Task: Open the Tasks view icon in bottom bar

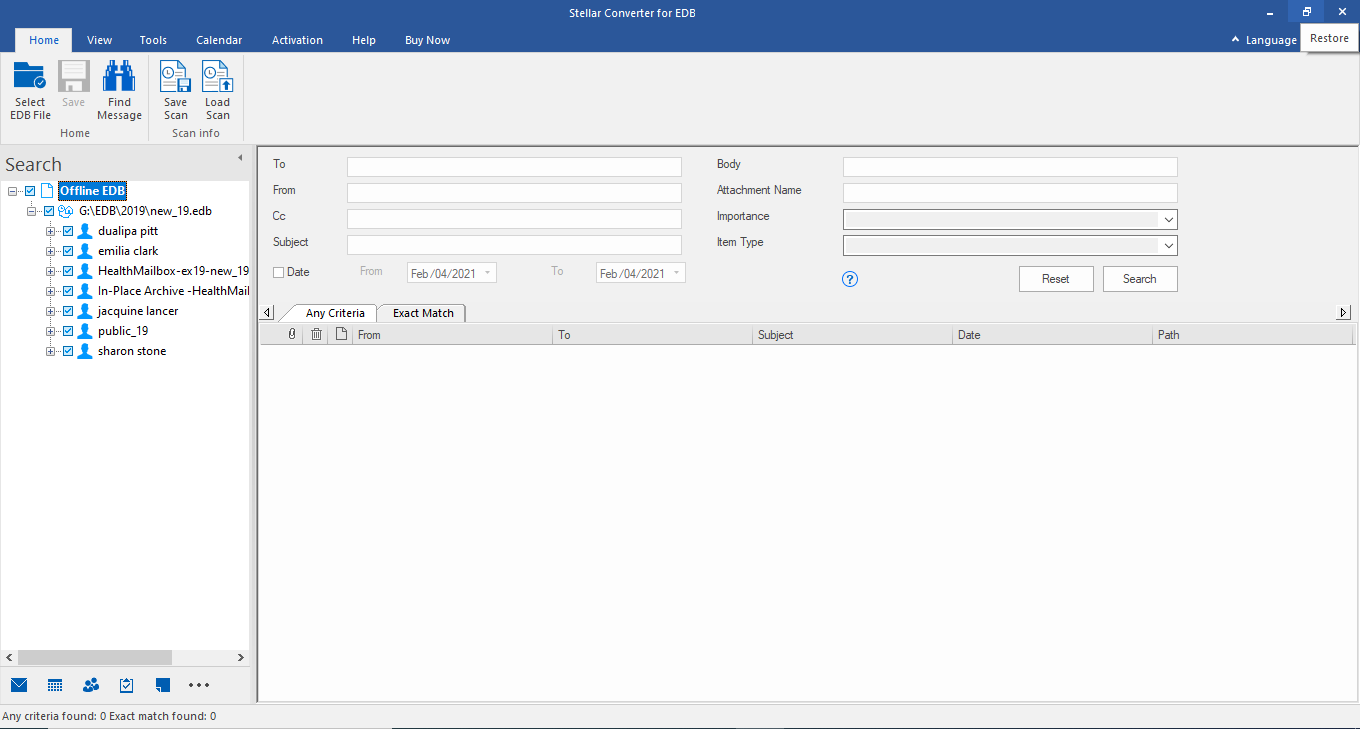Action: [127, 685]
